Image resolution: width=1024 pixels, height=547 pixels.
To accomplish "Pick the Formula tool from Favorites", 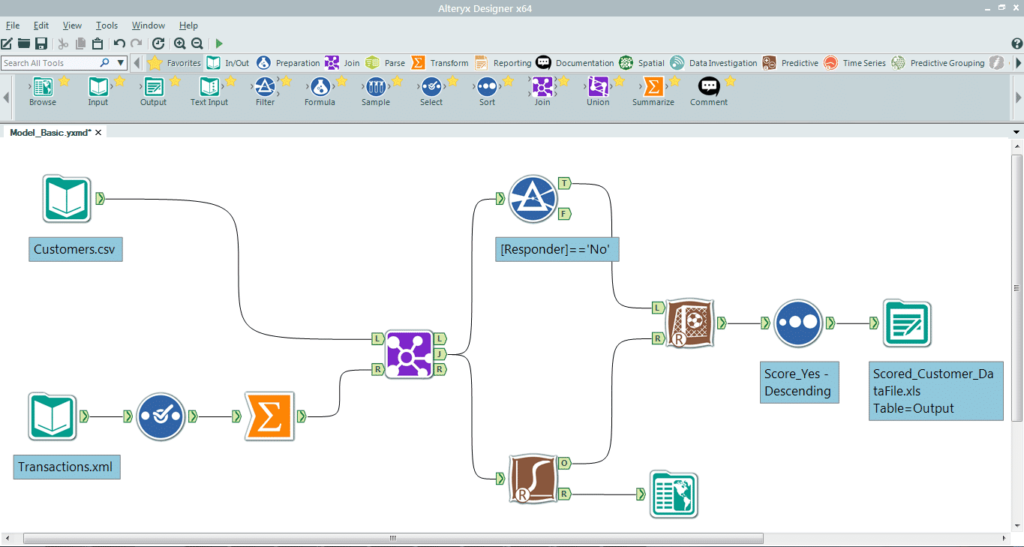I will [x=320, y=88].
